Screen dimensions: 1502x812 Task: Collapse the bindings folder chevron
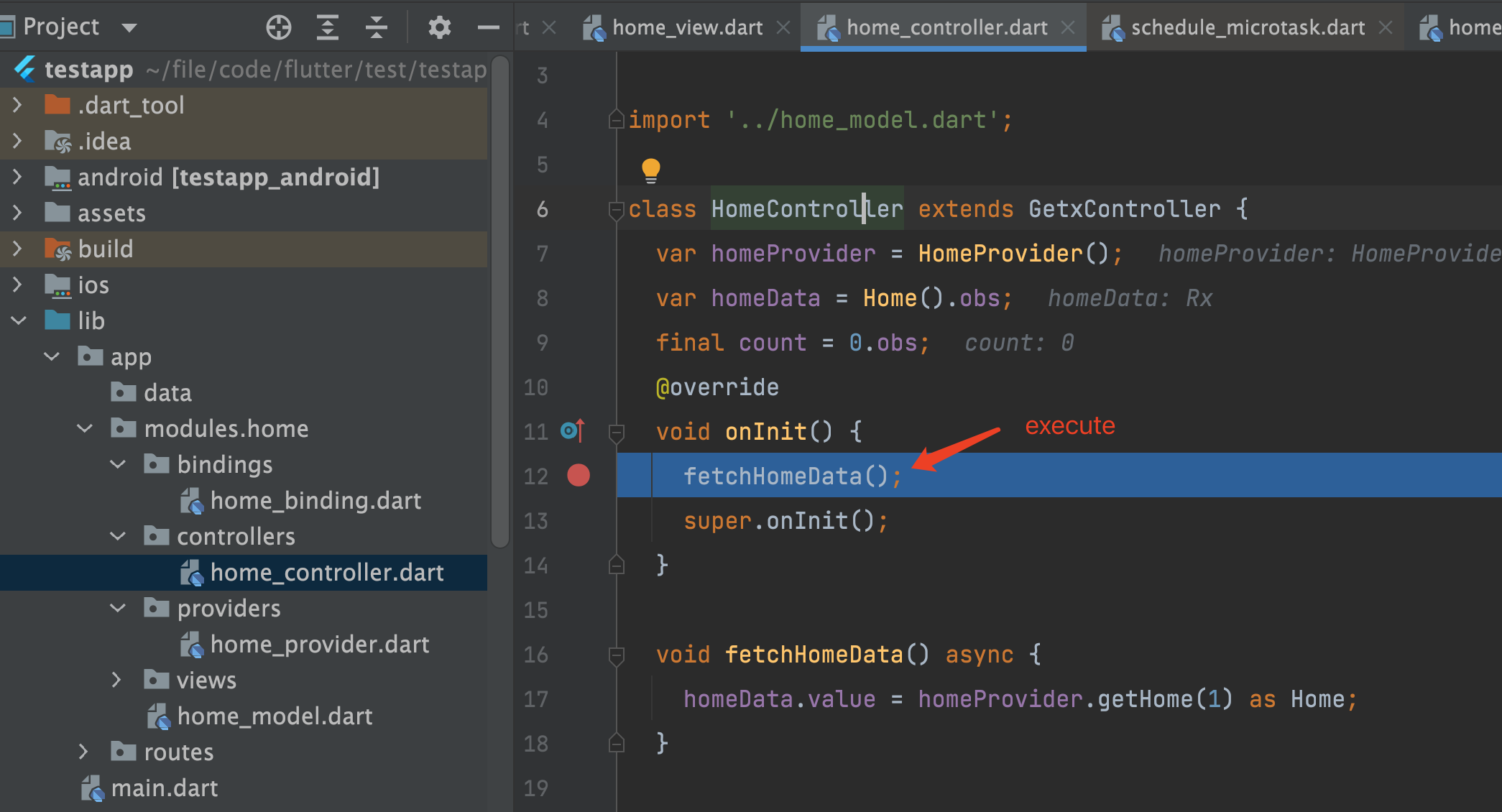[x=118, y=464]
